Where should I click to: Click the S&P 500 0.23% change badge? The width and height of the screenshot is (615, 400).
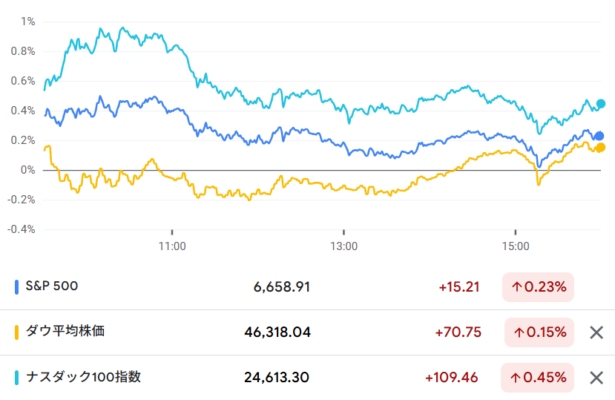pos(539,287)
